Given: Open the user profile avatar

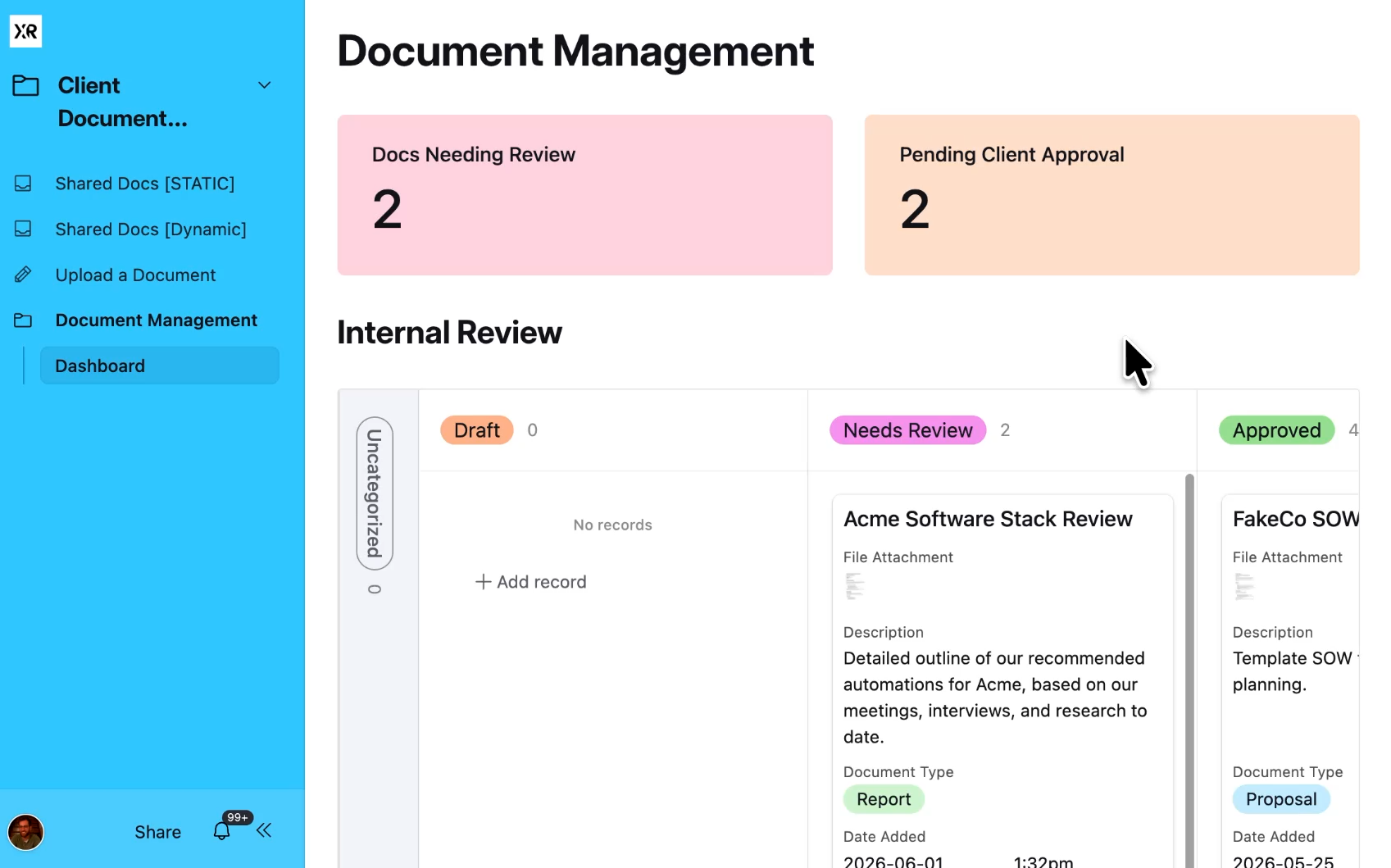Looking at the screenshot, I should [x=25, y=832].
